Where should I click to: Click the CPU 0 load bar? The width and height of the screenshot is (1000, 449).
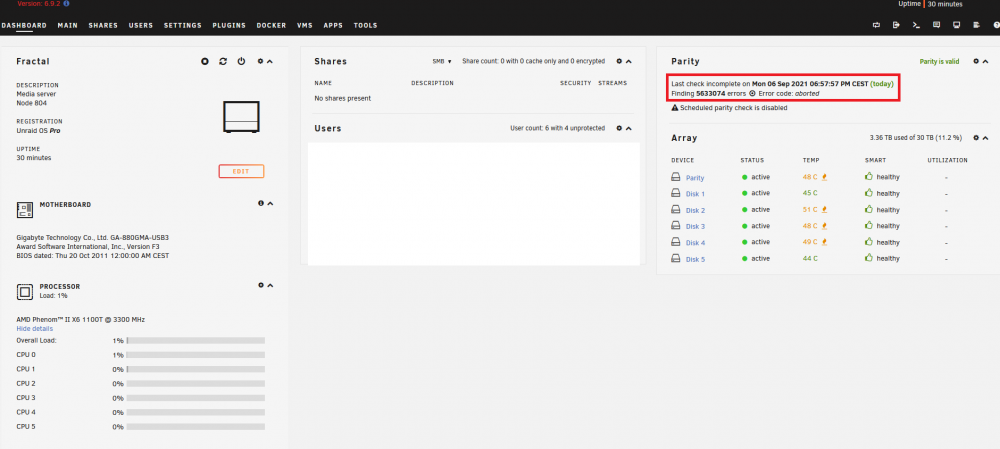click(196, 355)
